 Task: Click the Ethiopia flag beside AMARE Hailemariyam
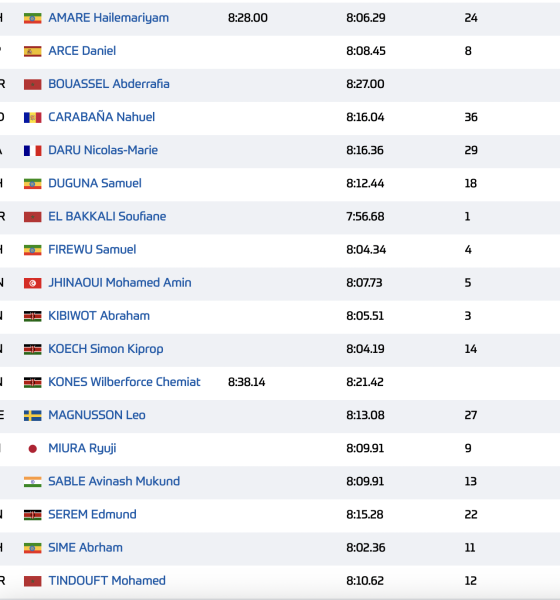tap(33, 18)
